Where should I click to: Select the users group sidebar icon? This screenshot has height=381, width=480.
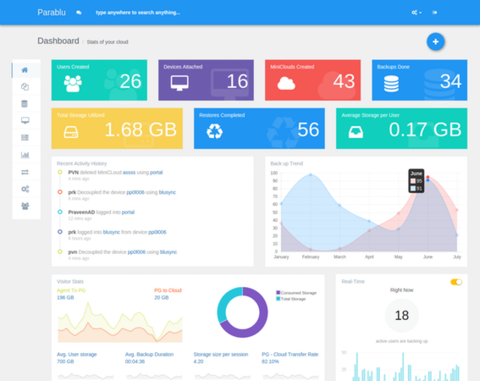coord(25,206)
